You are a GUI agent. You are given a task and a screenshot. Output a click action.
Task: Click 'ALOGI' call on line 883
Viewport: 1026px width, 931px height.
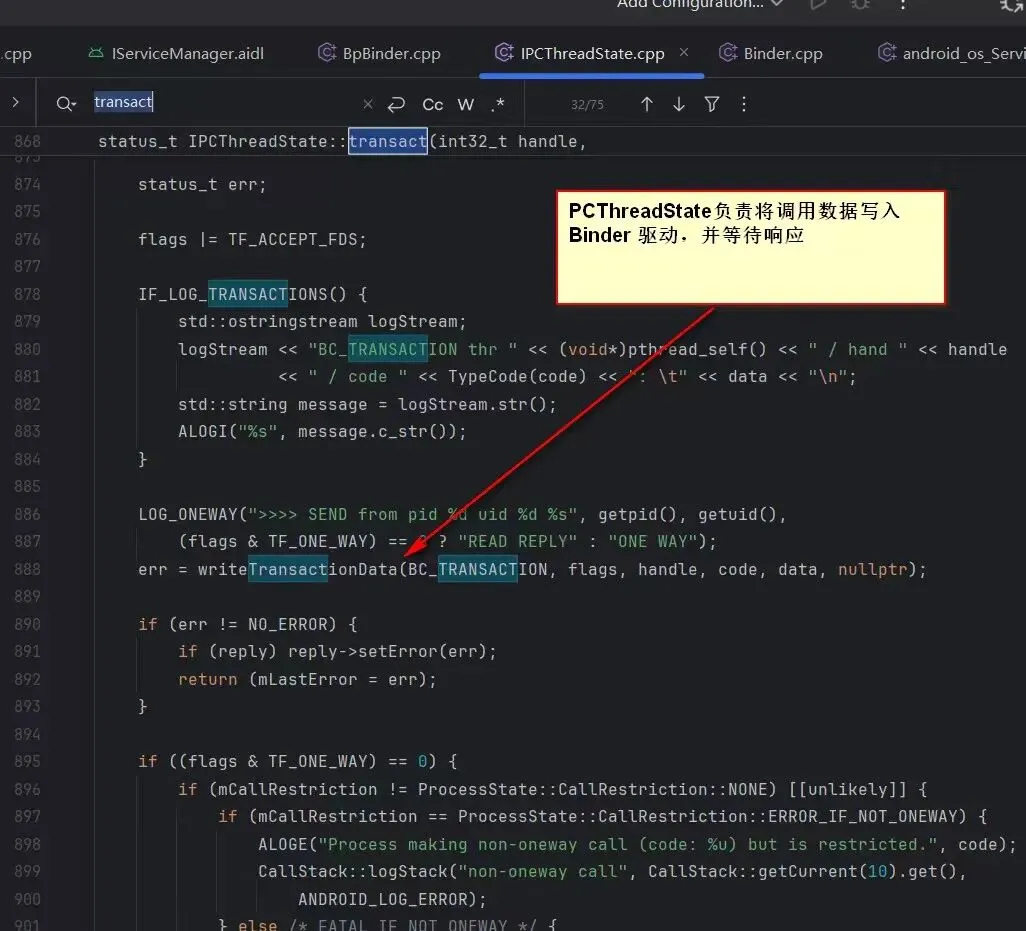click(x=203, y=432)
